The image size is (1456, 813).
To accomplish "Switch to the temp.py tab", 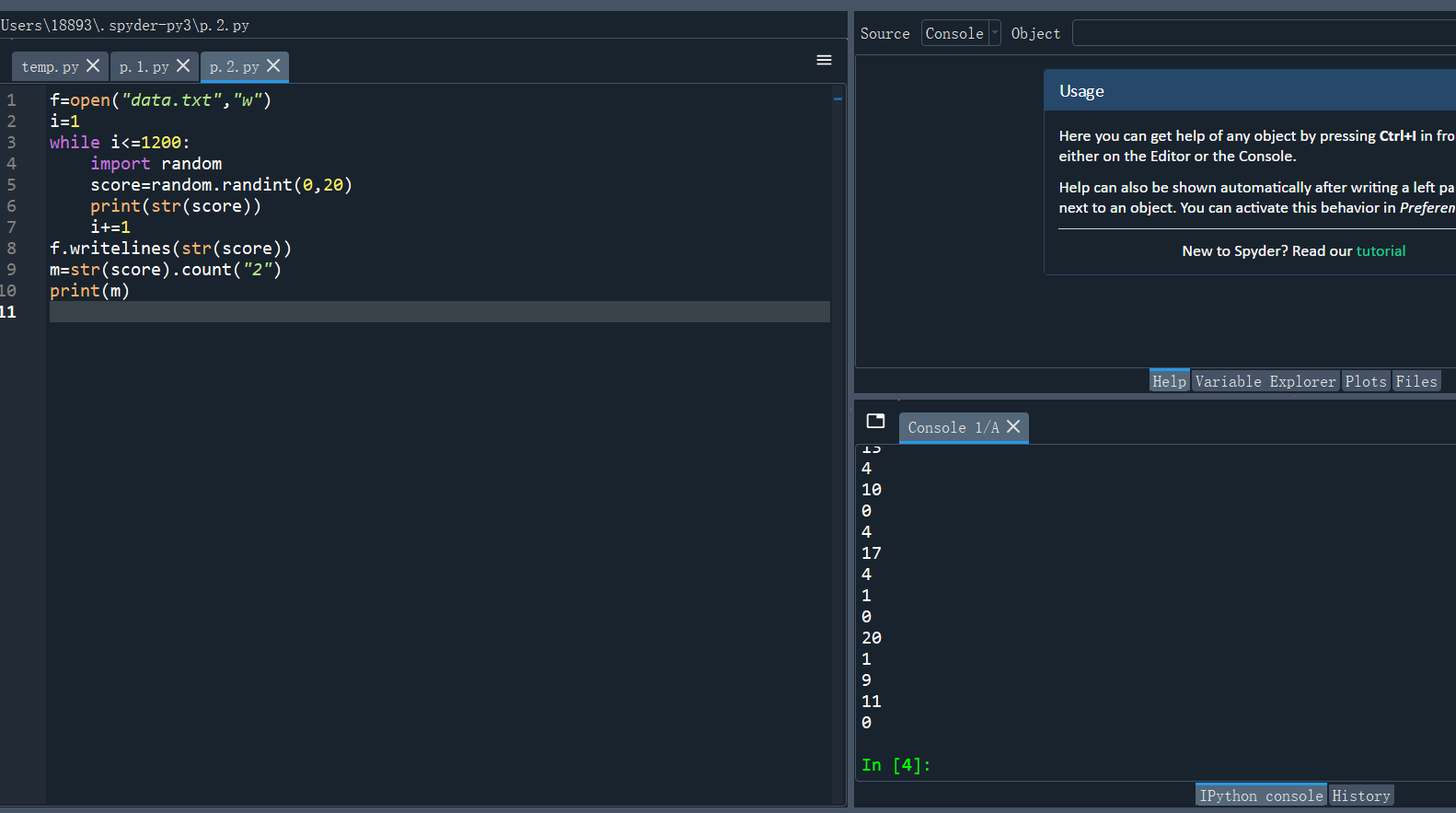I will (51, 67).
